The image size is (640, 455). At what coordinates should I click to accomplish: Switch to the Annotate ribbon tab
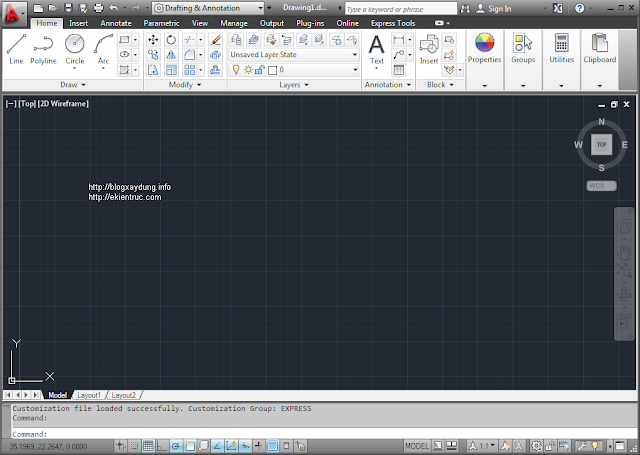click(x=116, y=23)
